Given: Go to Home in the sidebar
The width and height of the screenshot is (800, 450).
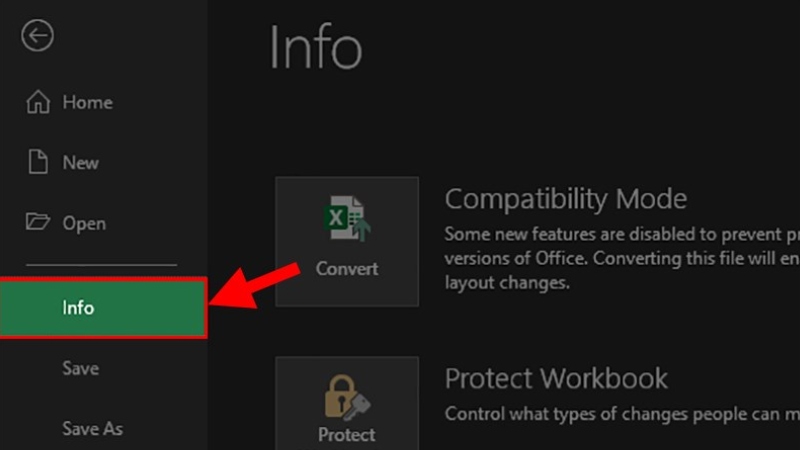Looking at the screenshot, I should click(87, 102).
